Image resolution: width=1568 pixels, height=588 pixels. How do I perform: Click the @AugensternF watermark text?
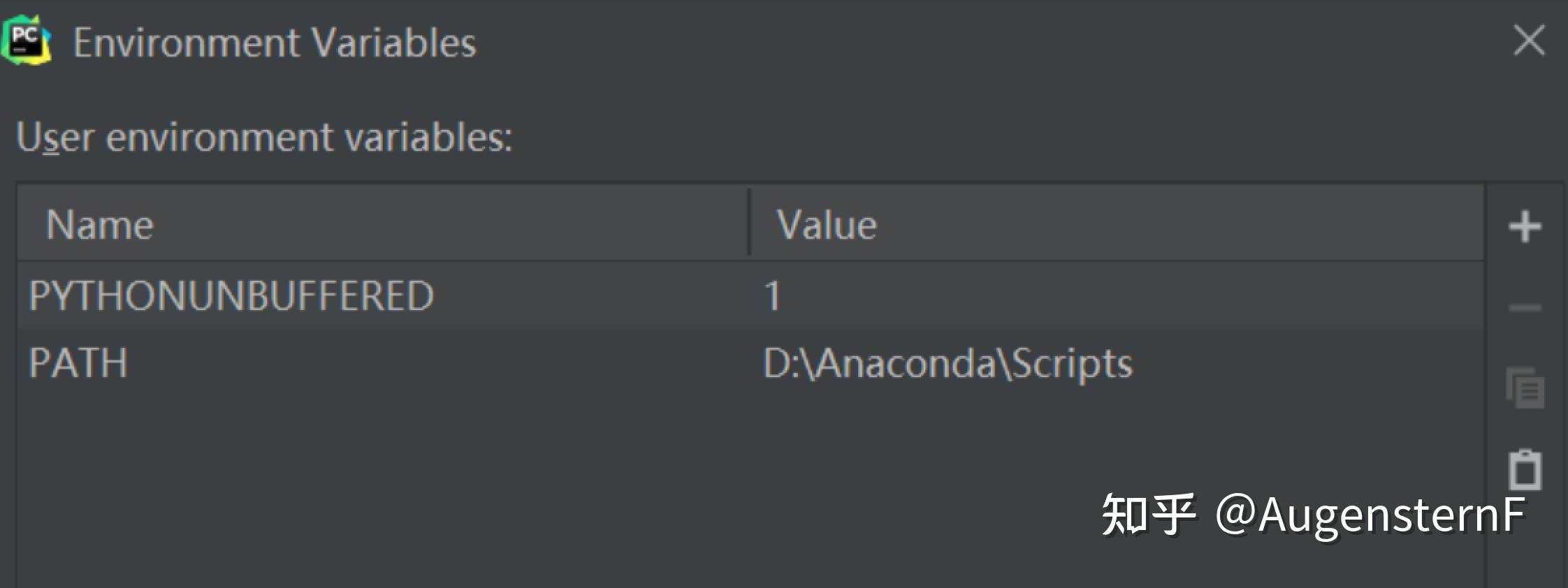coord(1371,515)
